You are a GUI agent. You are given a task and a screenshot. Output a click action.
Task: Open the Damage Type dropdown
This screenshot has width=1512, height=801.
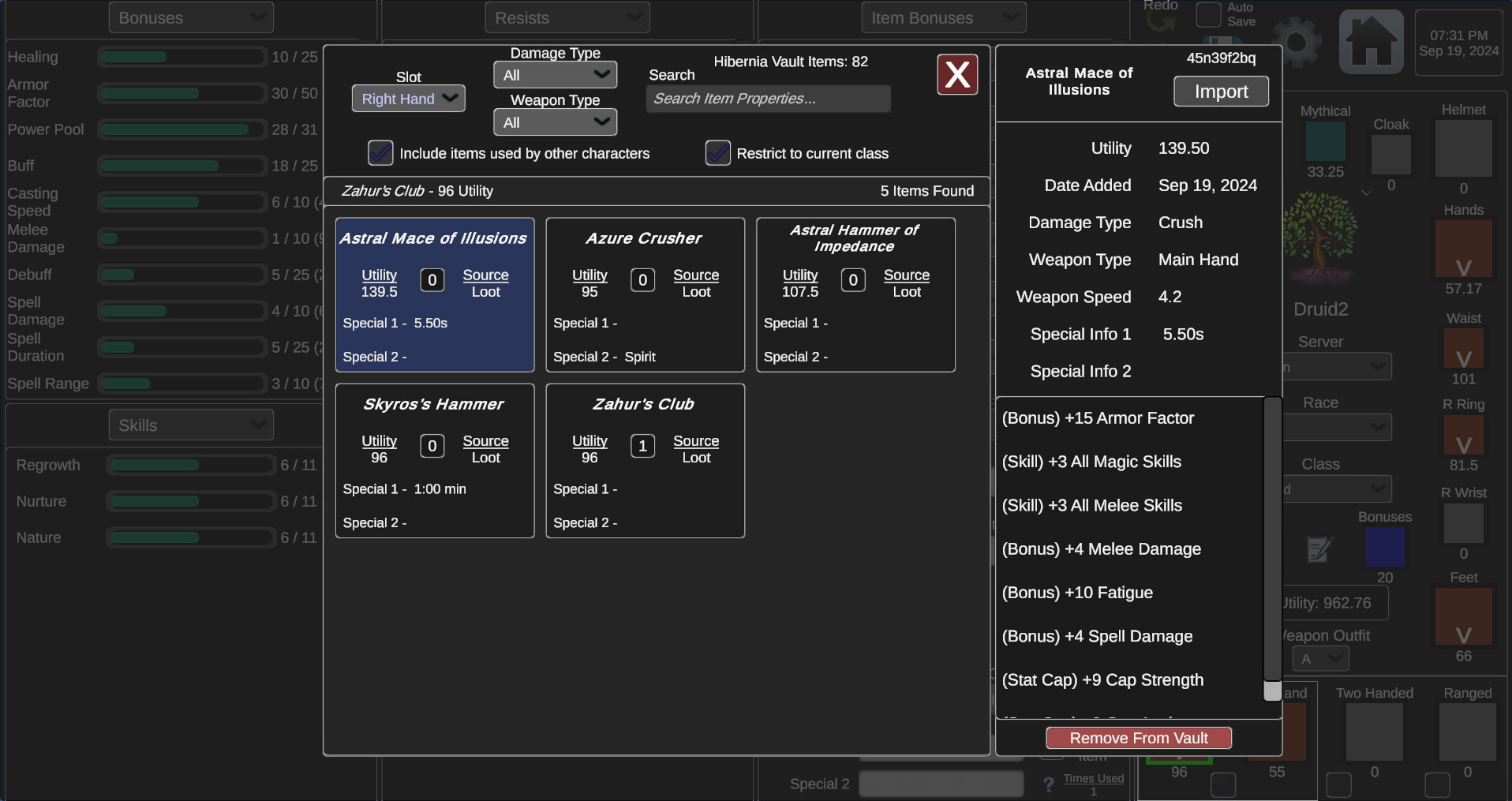click(x=555, y=74)
